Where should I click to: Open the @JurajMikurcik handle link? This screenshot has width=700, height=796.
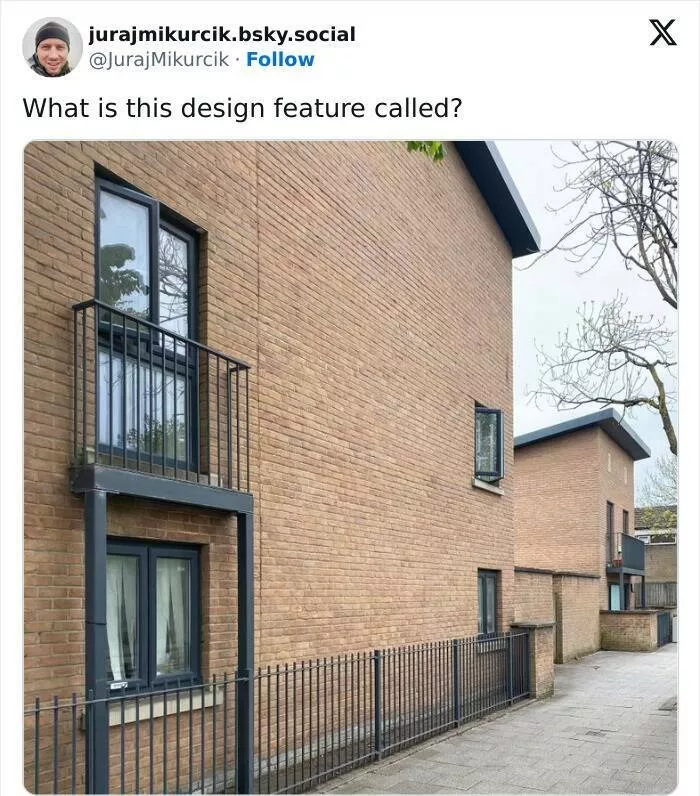click(159, 59)
